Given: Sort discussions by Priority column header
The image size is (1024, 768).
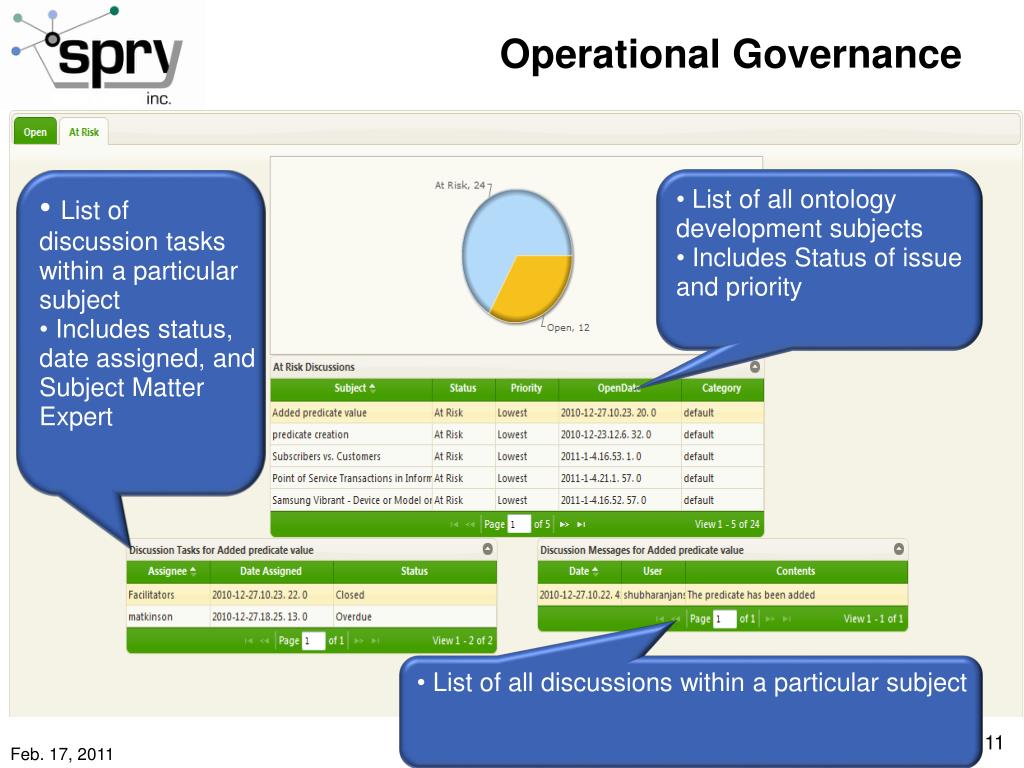Looking at the screenshot, I should coord(526,389).
